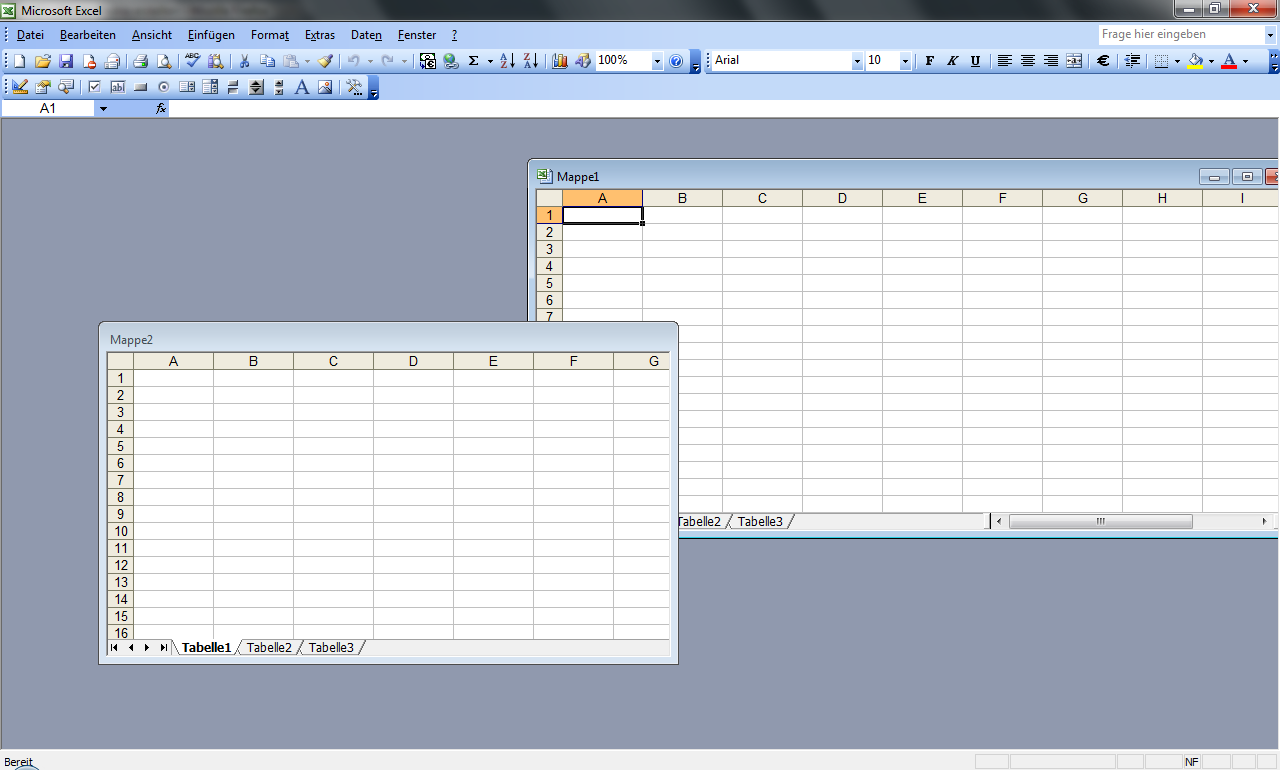Open Excel Help with the question mark icon
Image resolution: width=1280 pixels, height=770 pixels.
point(676,61)
